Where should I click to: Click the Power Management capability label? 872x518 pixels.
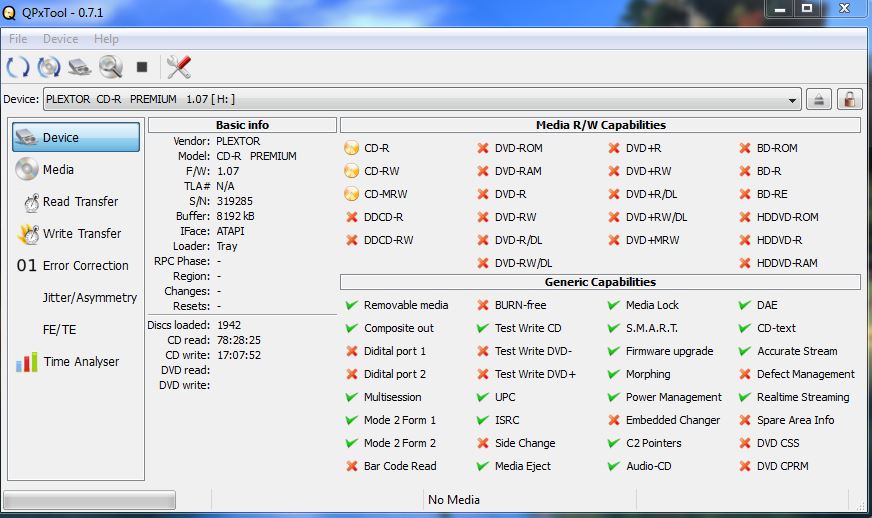tap(673, 397)
